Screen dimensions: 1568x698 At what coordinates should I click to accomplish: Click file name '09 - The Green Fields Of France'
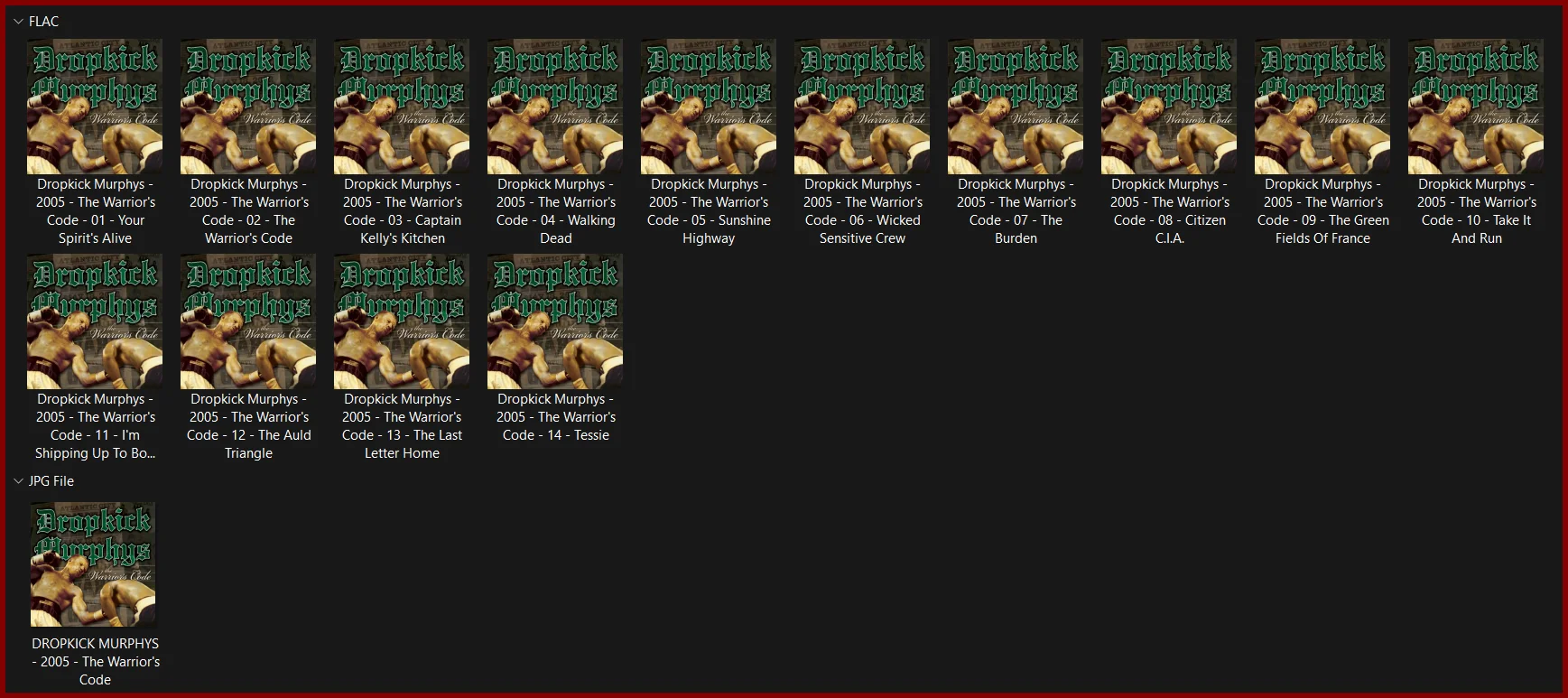1322,211
